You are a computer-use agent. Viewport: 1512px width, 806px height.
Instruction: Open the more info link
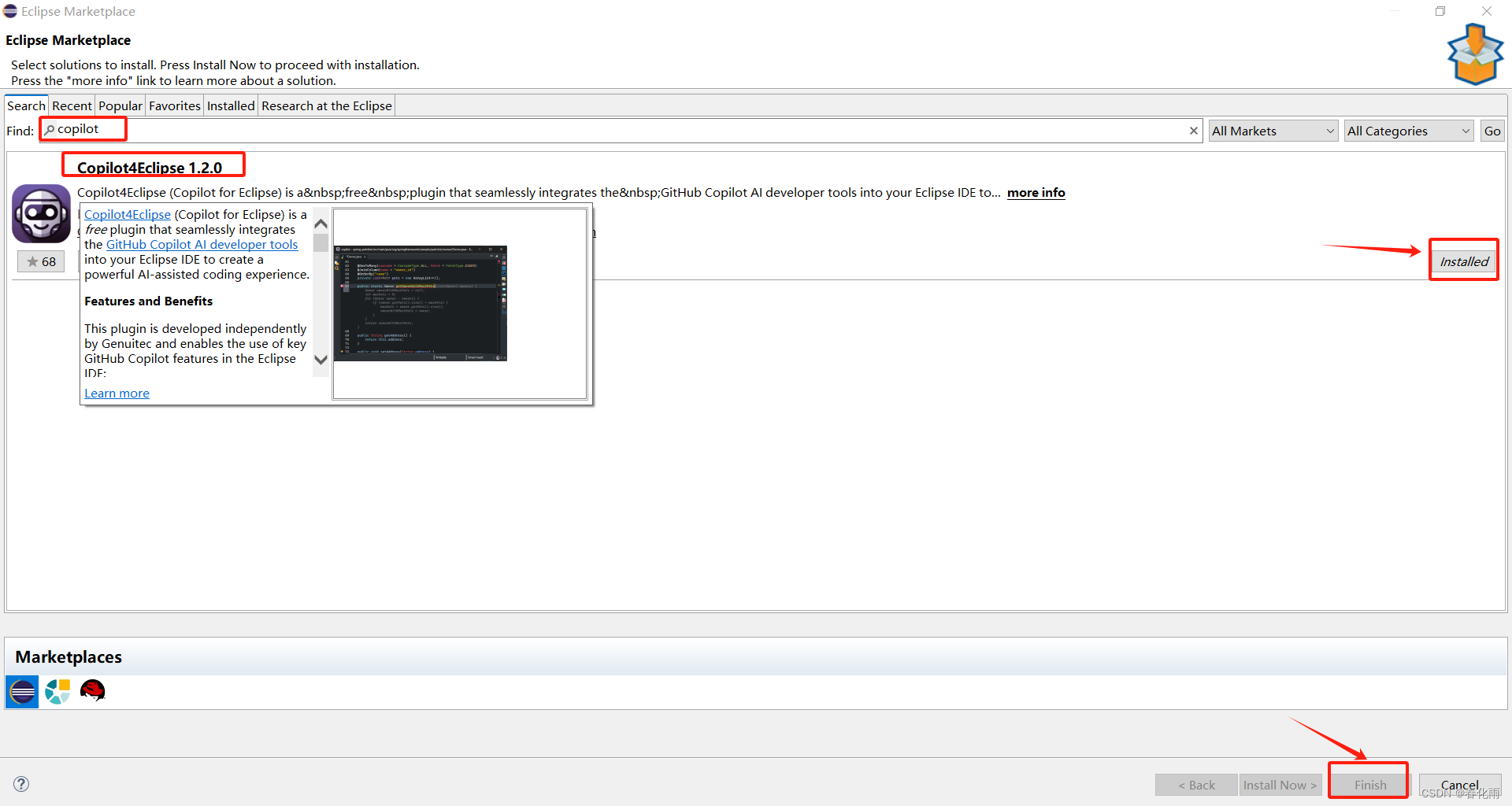pos(1036,192)
